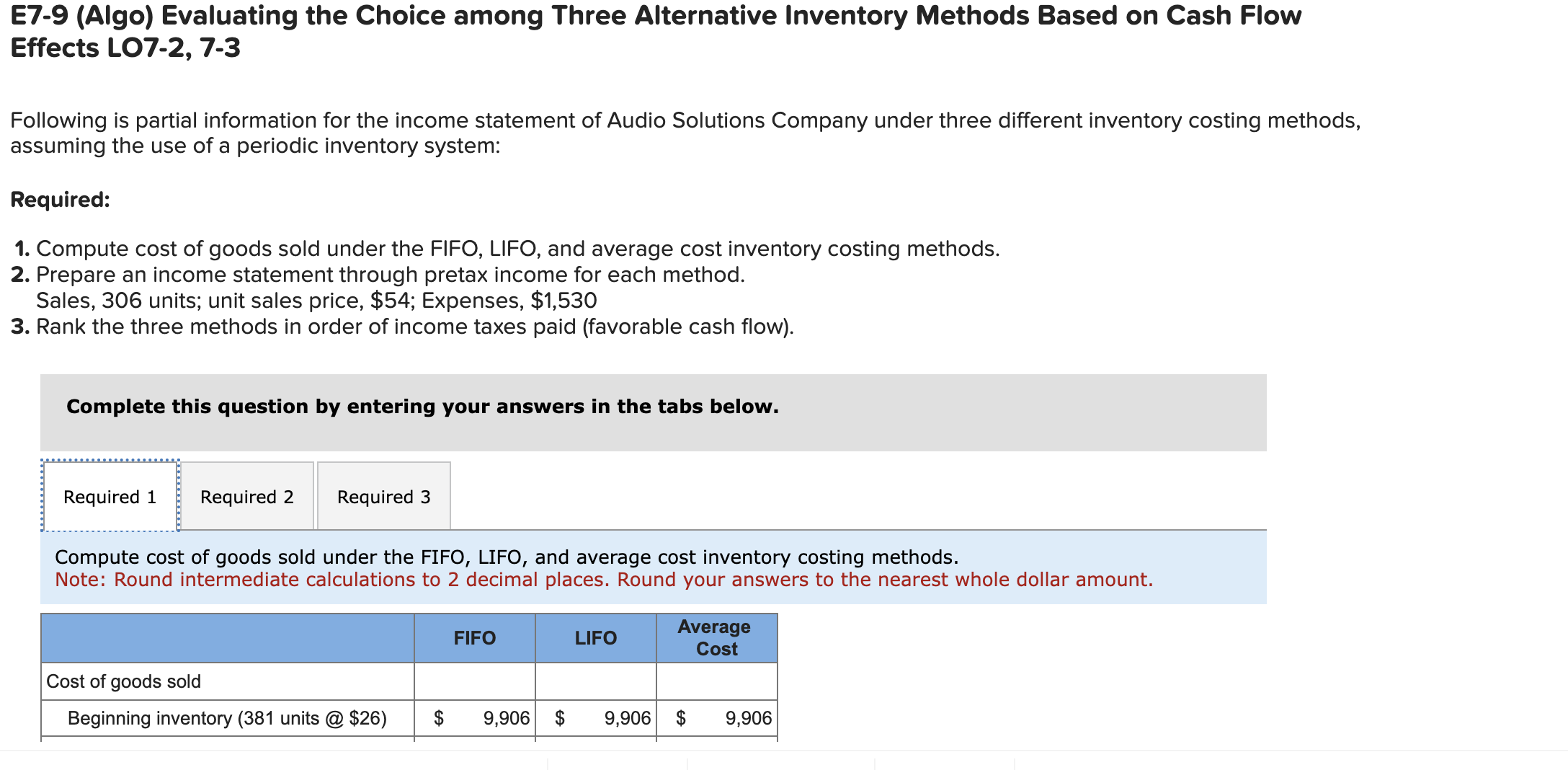Click the empty FIFO Cost of goods sold cell
The image size is (1568, 770).
tap(473, 681)
